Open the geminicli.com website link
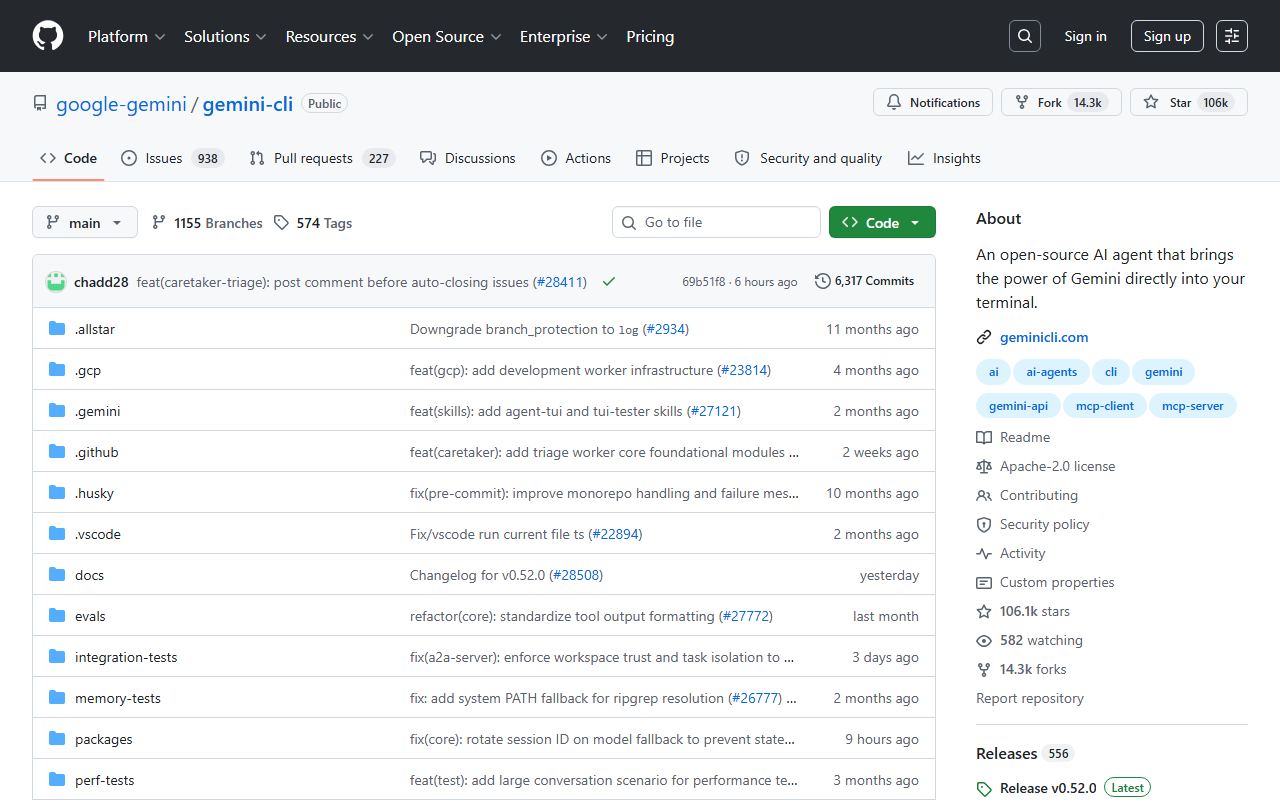The width and height of the screenshot is (1280, 800). (x=1044, y=338)
